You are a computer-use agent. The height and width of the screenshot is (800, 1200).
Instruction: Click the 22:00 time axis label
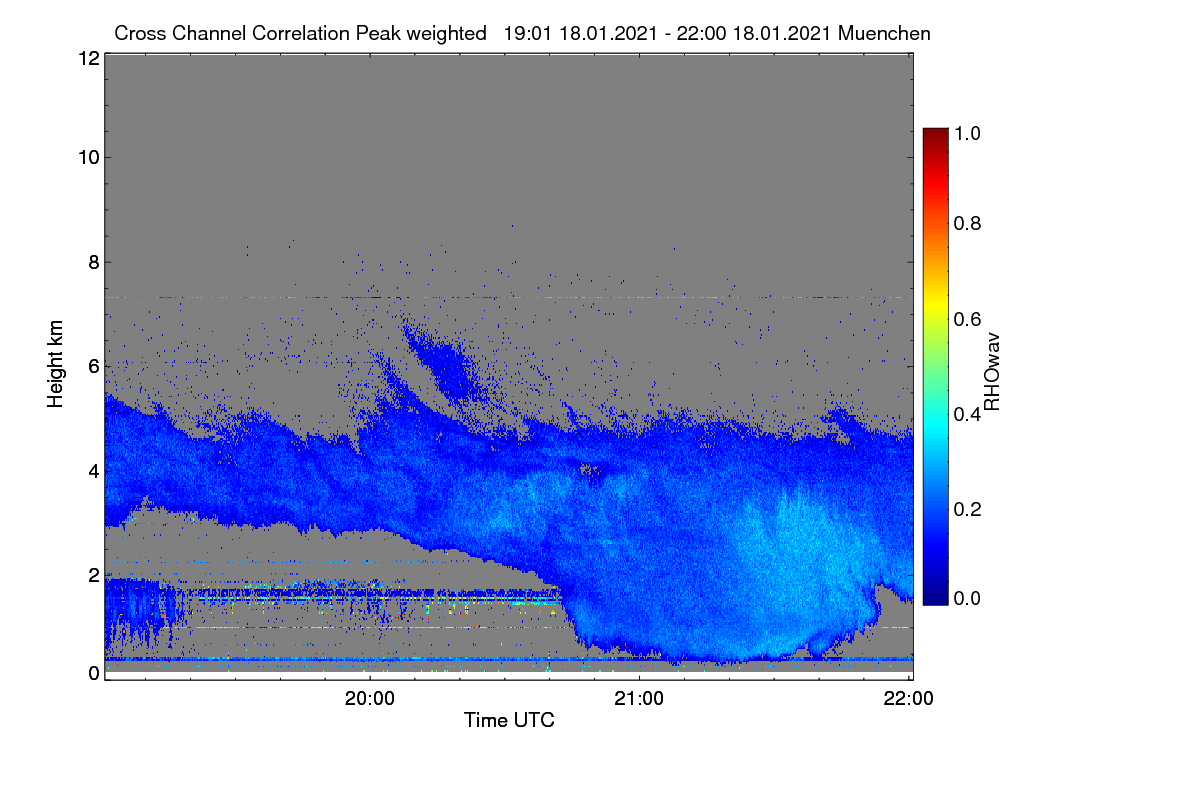tap(909, 699)
